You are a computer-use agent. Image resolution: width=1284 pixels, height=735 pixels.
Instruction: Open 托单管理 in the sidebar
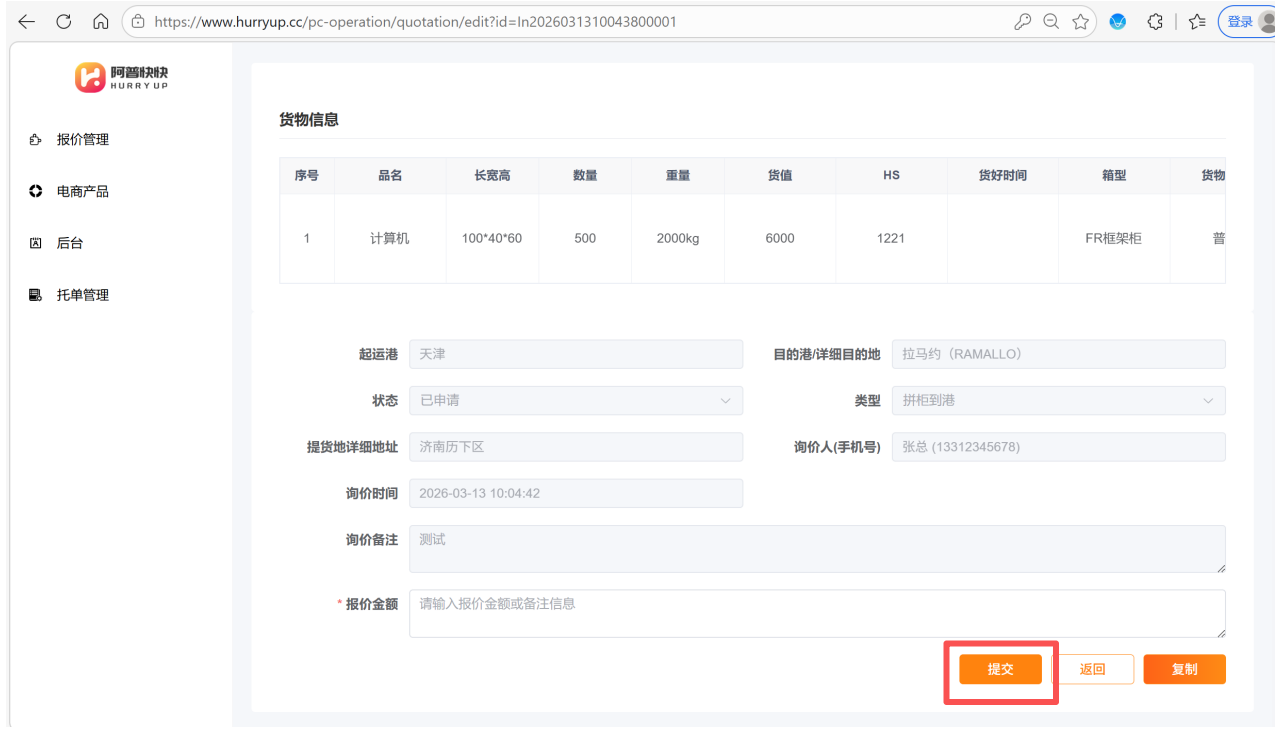(x=82, y=295)
